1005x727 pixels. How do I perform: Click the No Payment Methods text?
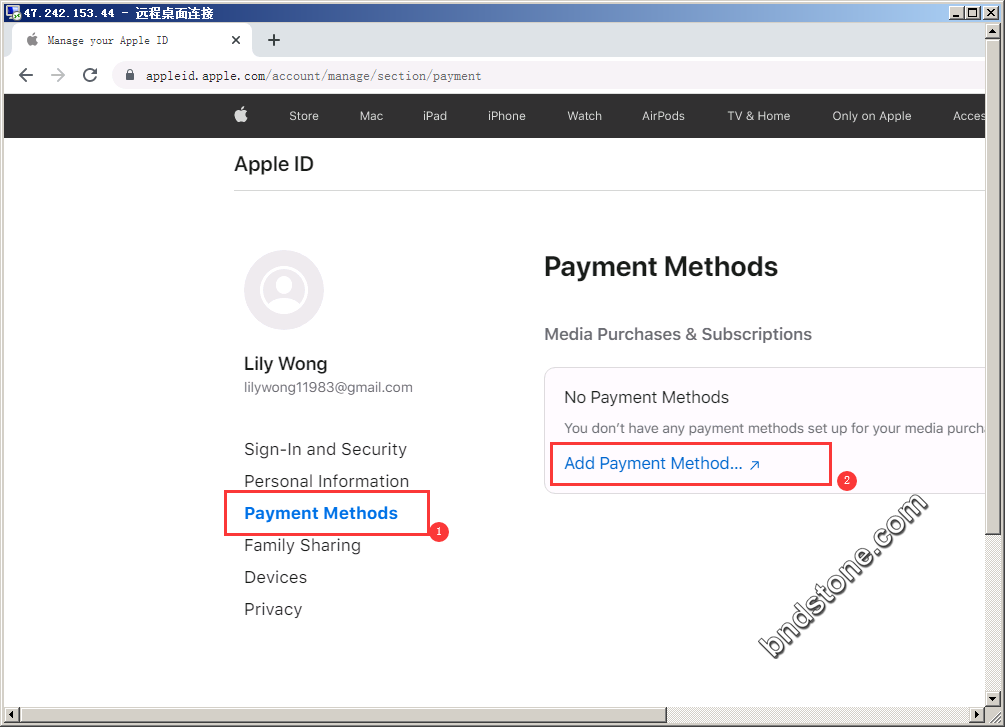click(647, 397)
